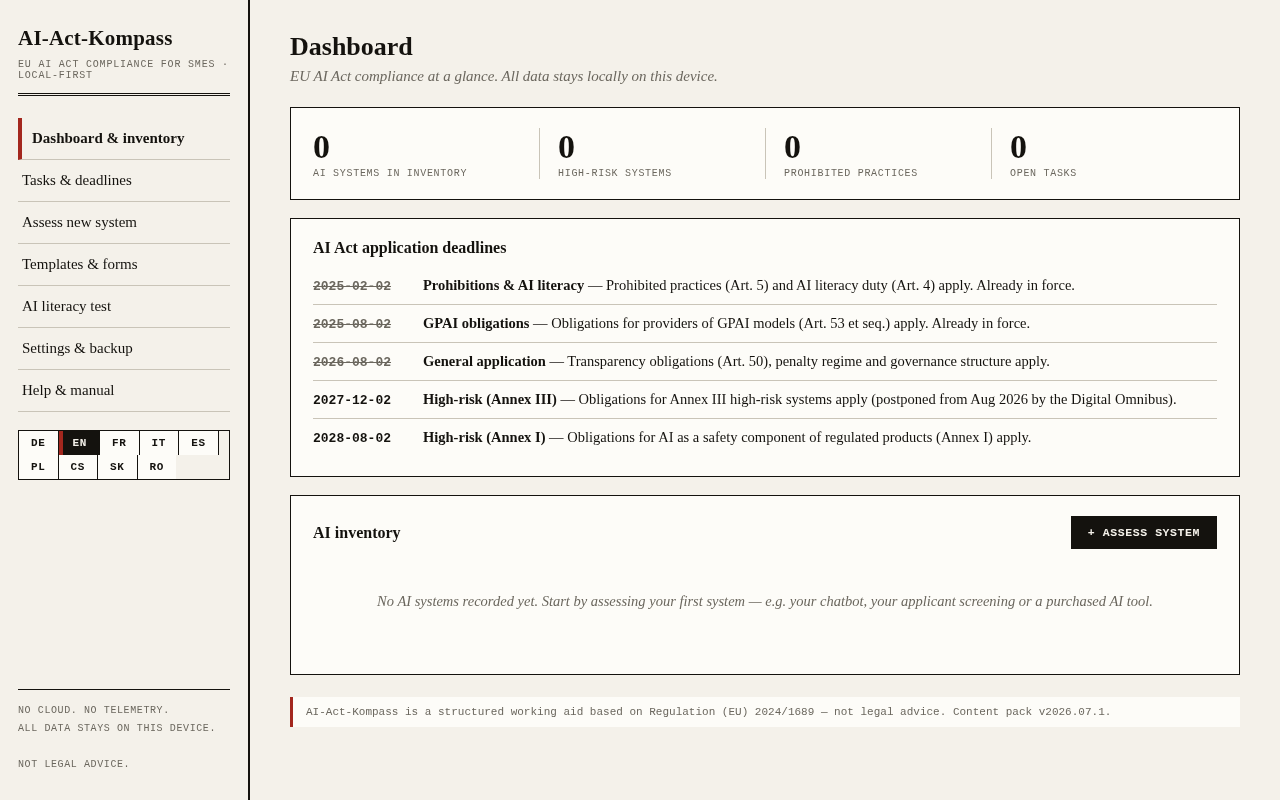This screenshot has width=1280, height=800.
Task: Click the No AI systems recorded message
Action: [765, 601]
